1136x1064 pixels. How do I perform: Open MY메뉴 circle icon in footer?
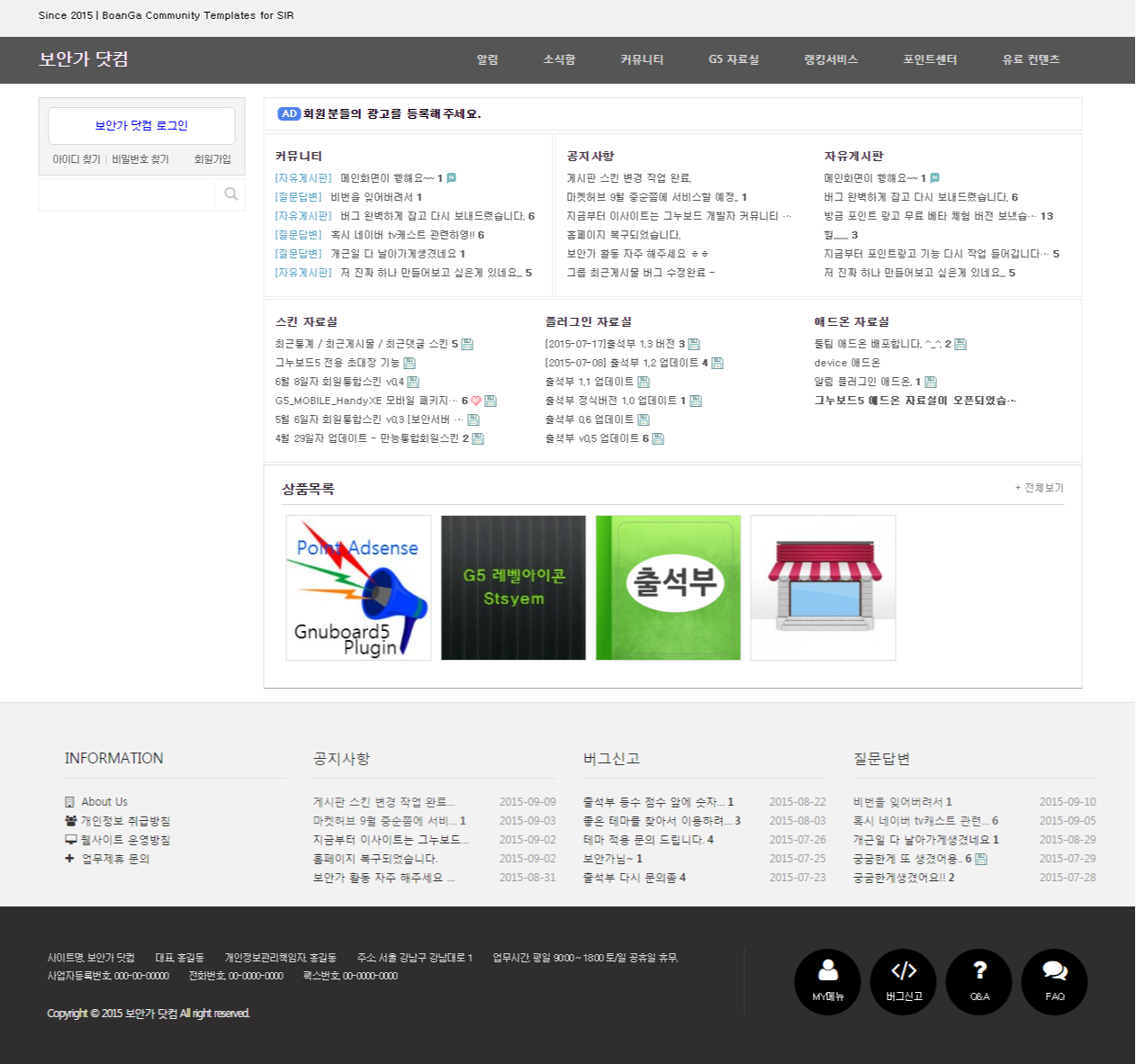(827, 981)
